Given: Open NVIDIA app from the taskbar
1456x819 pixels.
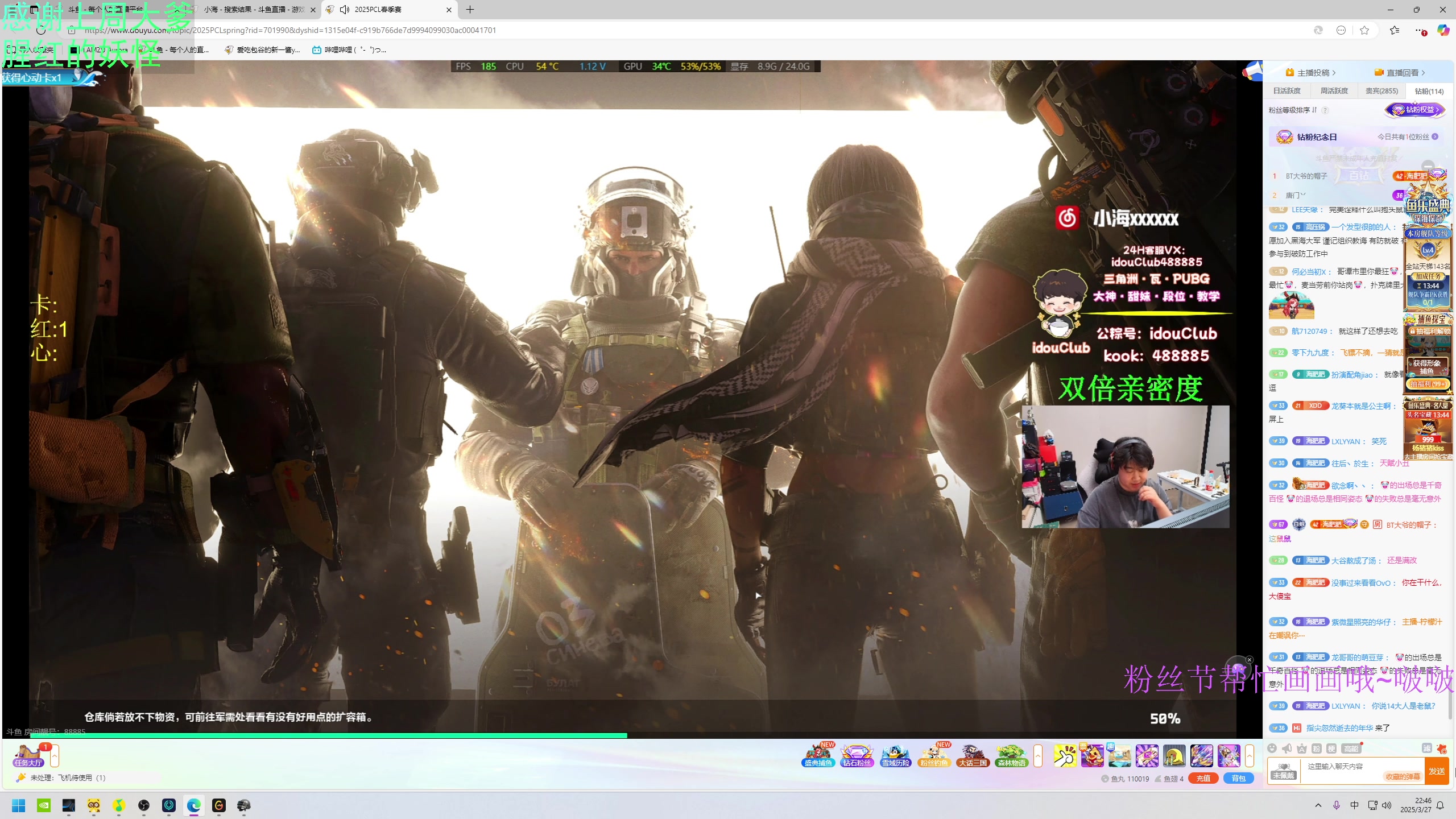Looking at the screenshot, I should point(44,805).
